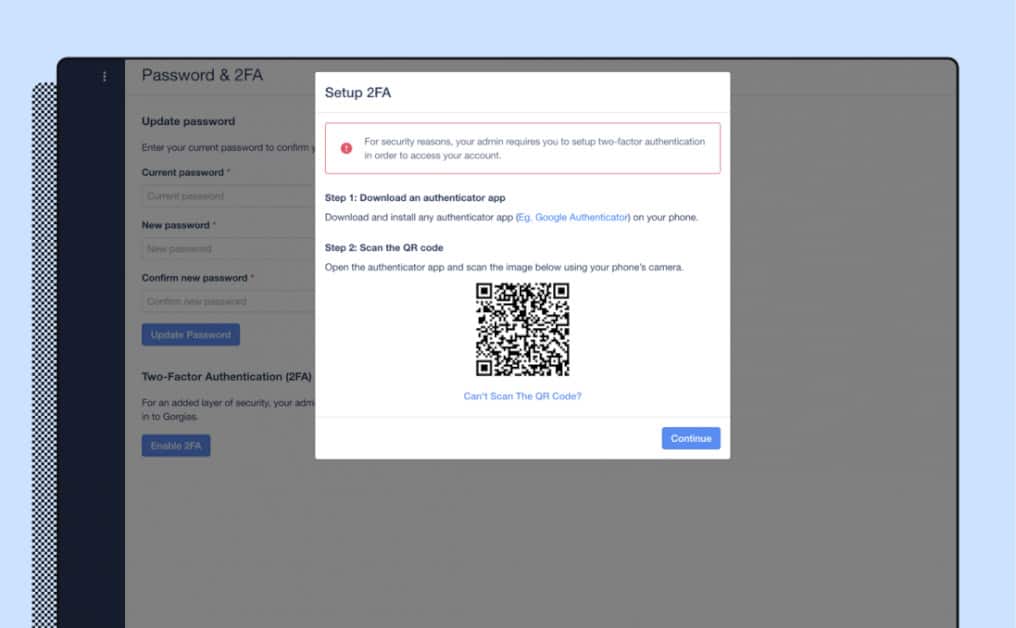The image size is (1016, 628).
Task: Click the QR code image
Action: (x=522, y=329)
